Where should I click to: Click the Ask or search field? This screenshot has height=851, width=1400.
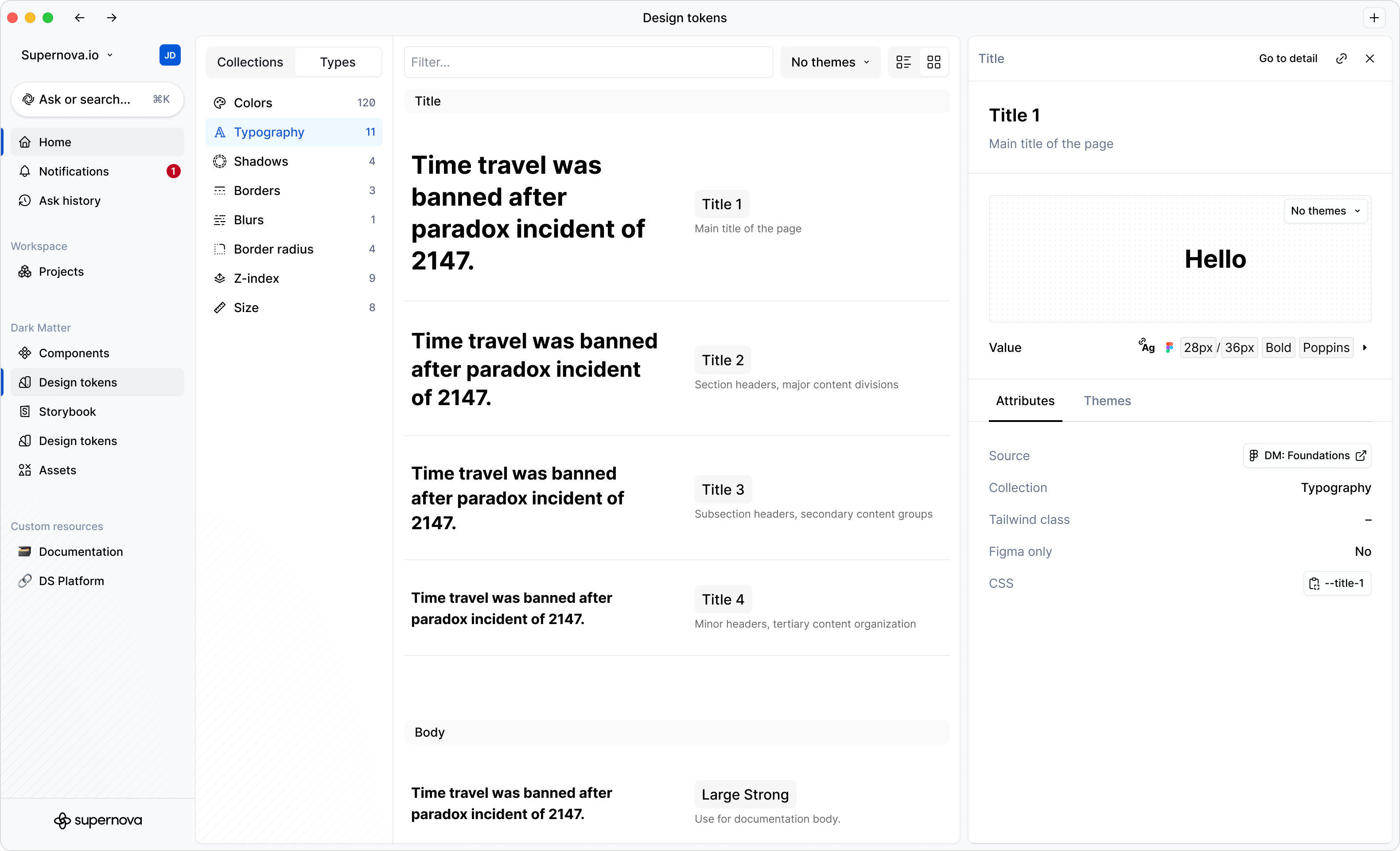pos(97,99)
